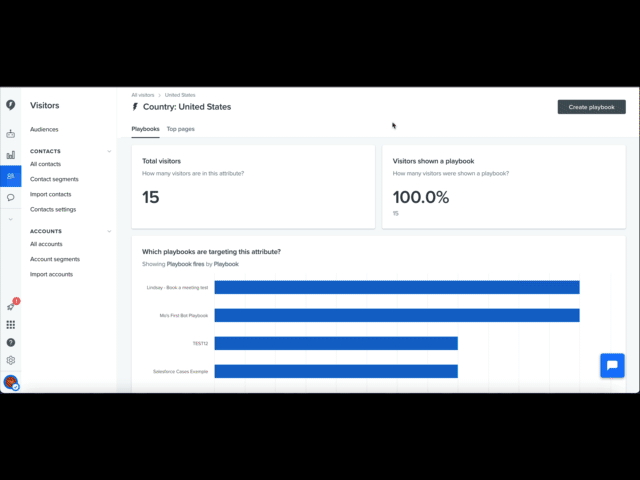
Task: Collapse the Contacts section chevron
Action: pyautogui.click(x=109, y=151)
